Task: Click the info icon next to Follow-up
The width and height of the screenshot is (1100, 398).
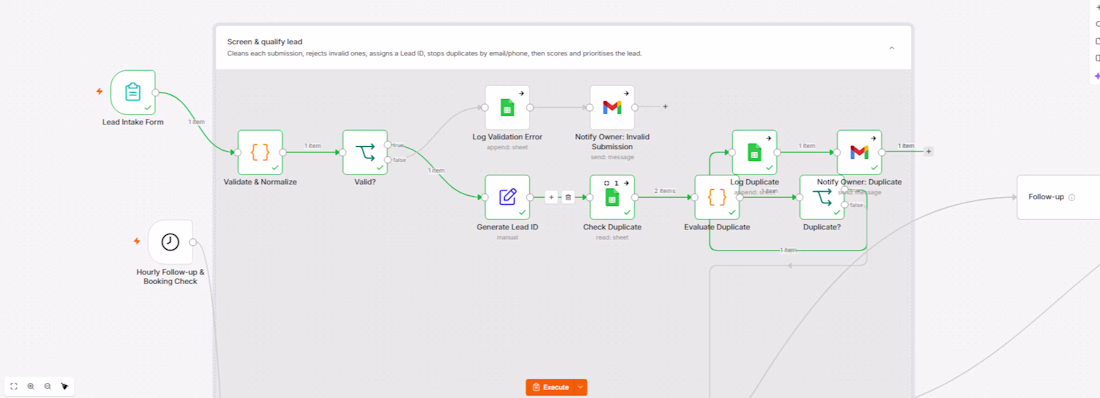Action: click(x=1071, y=198)
